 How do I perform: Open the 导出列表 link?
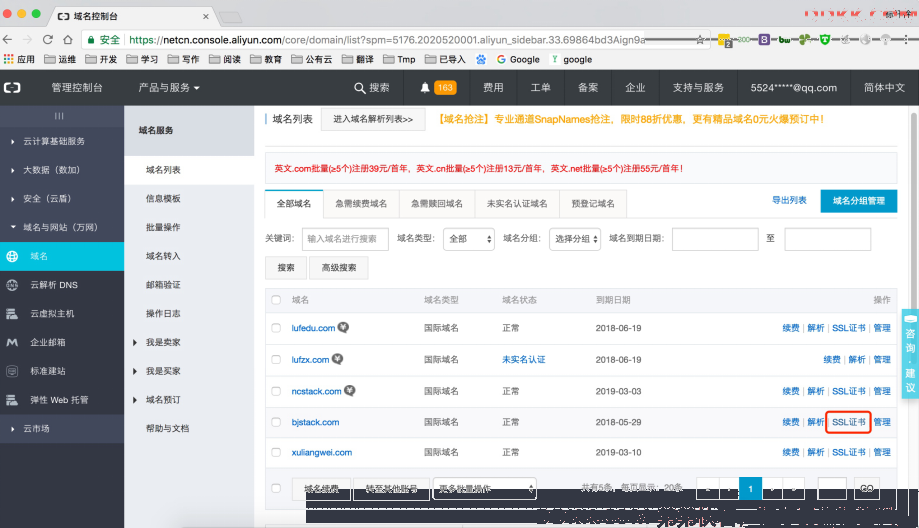(789, 200)
